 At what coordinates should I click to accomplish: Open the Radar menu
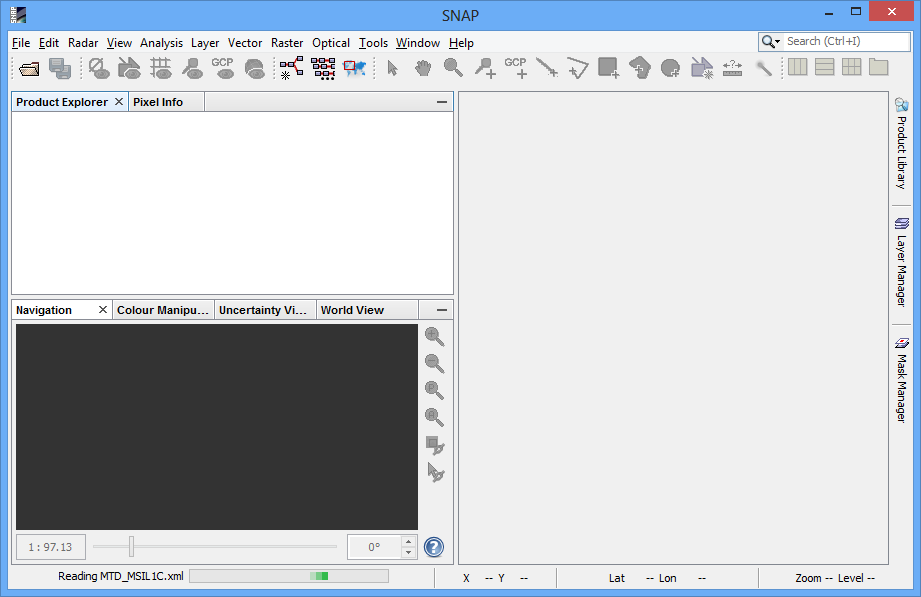[83, 43]
